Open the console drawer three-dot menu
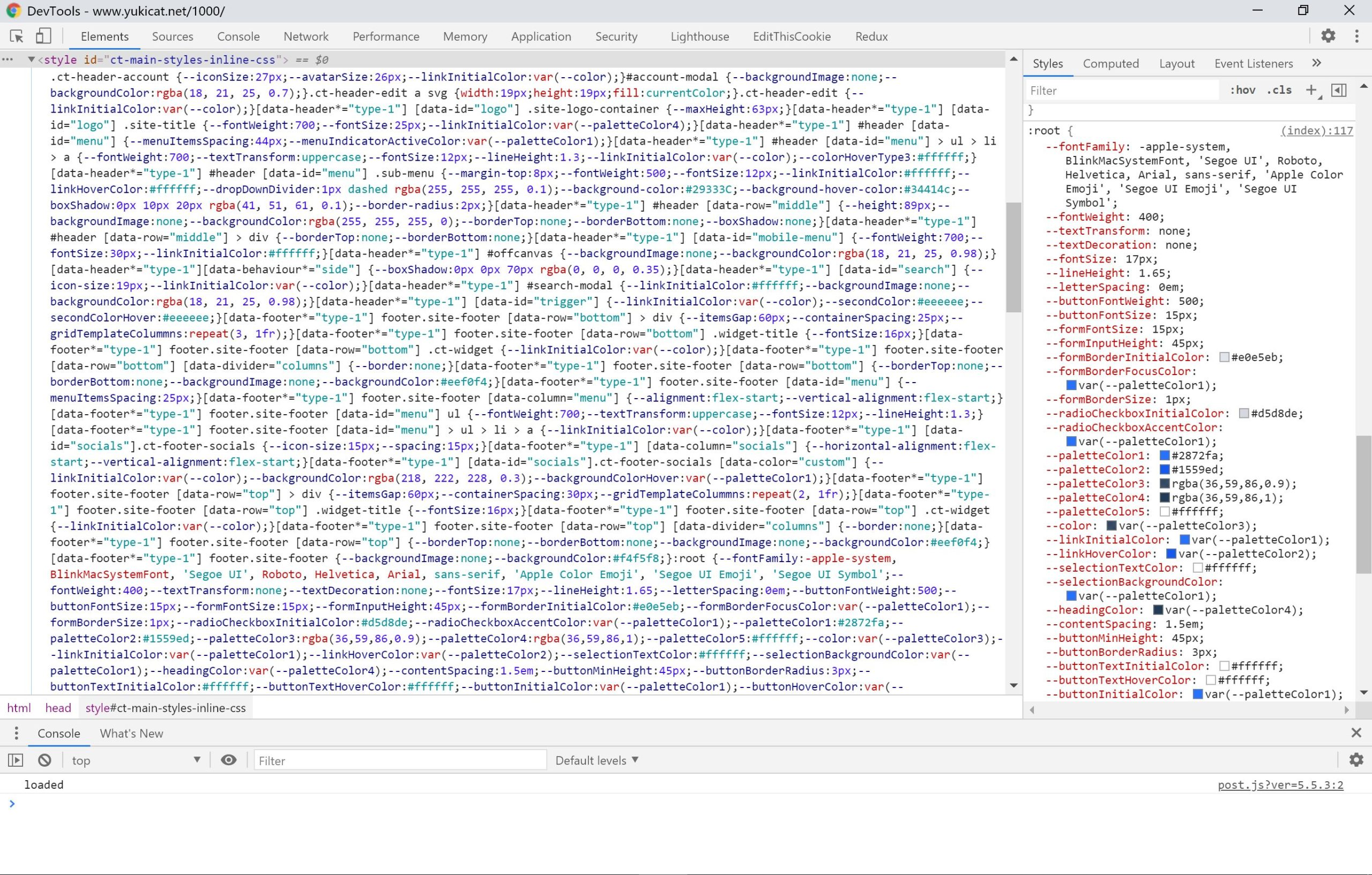Image resolution: width=1372 pixels, height=875 pixels. pyautogui.click(x=16, y=733)
